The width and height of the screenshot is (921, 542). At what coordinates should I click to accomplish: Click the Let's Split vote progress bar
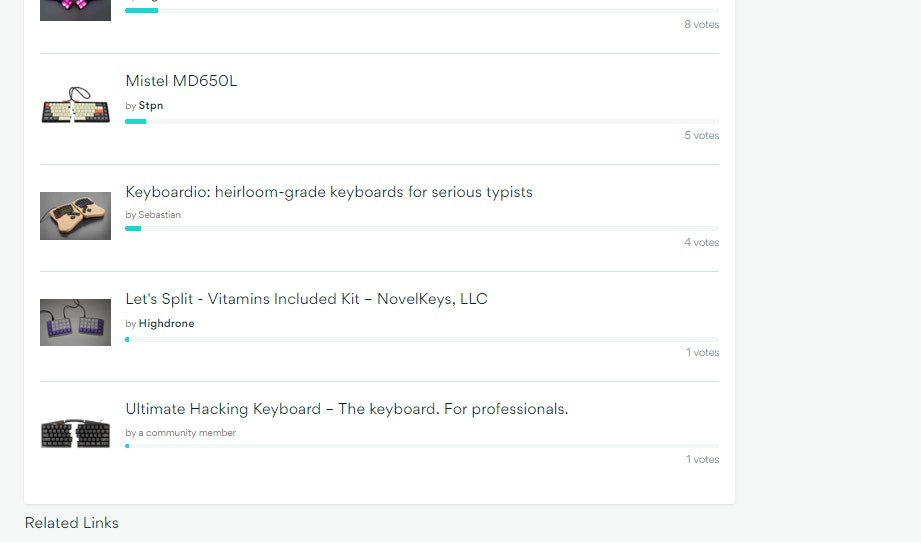pos(421,339)
